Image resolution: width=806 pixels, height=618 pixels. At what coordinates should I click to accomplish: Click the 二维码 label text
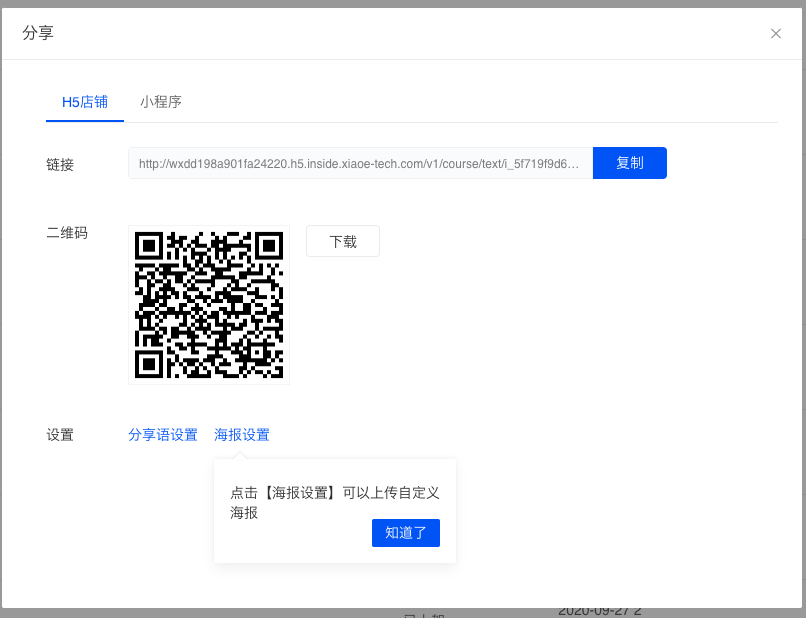[x=67, y=233]
